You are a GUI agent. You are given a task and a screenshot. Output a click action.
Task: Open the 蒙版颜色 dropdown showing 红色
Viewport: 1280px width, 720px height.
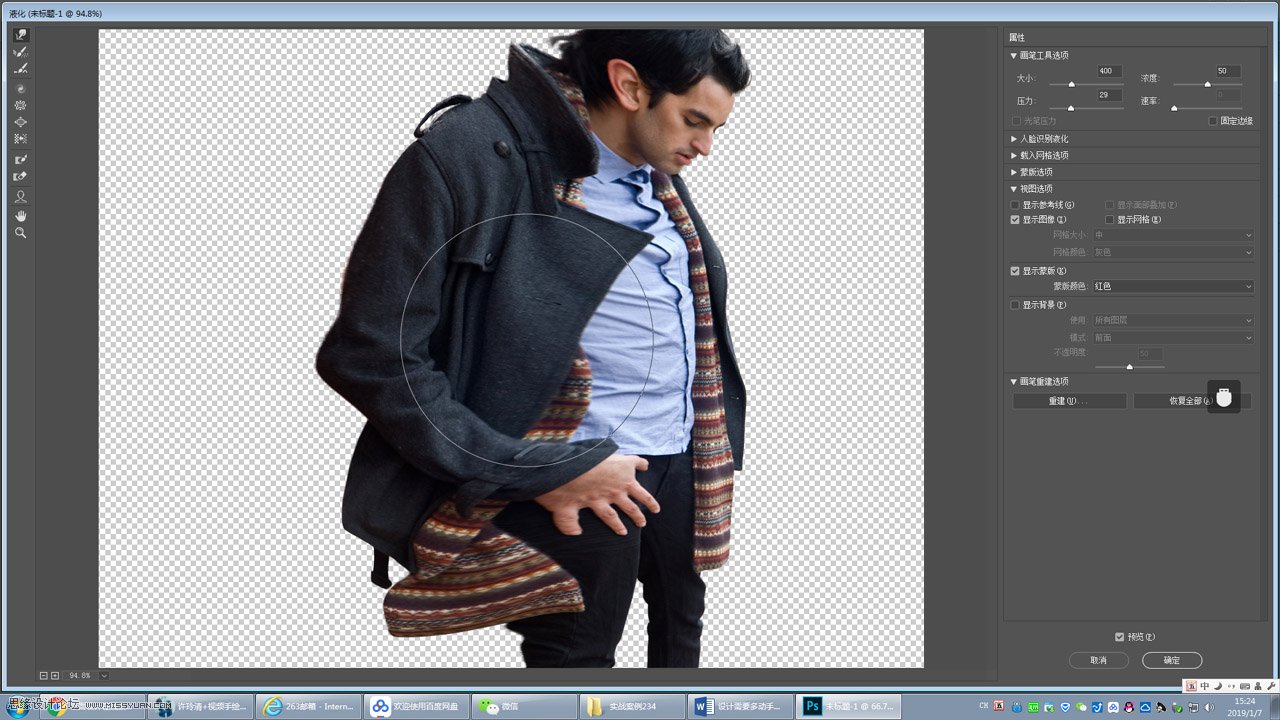click(1172, 287)
